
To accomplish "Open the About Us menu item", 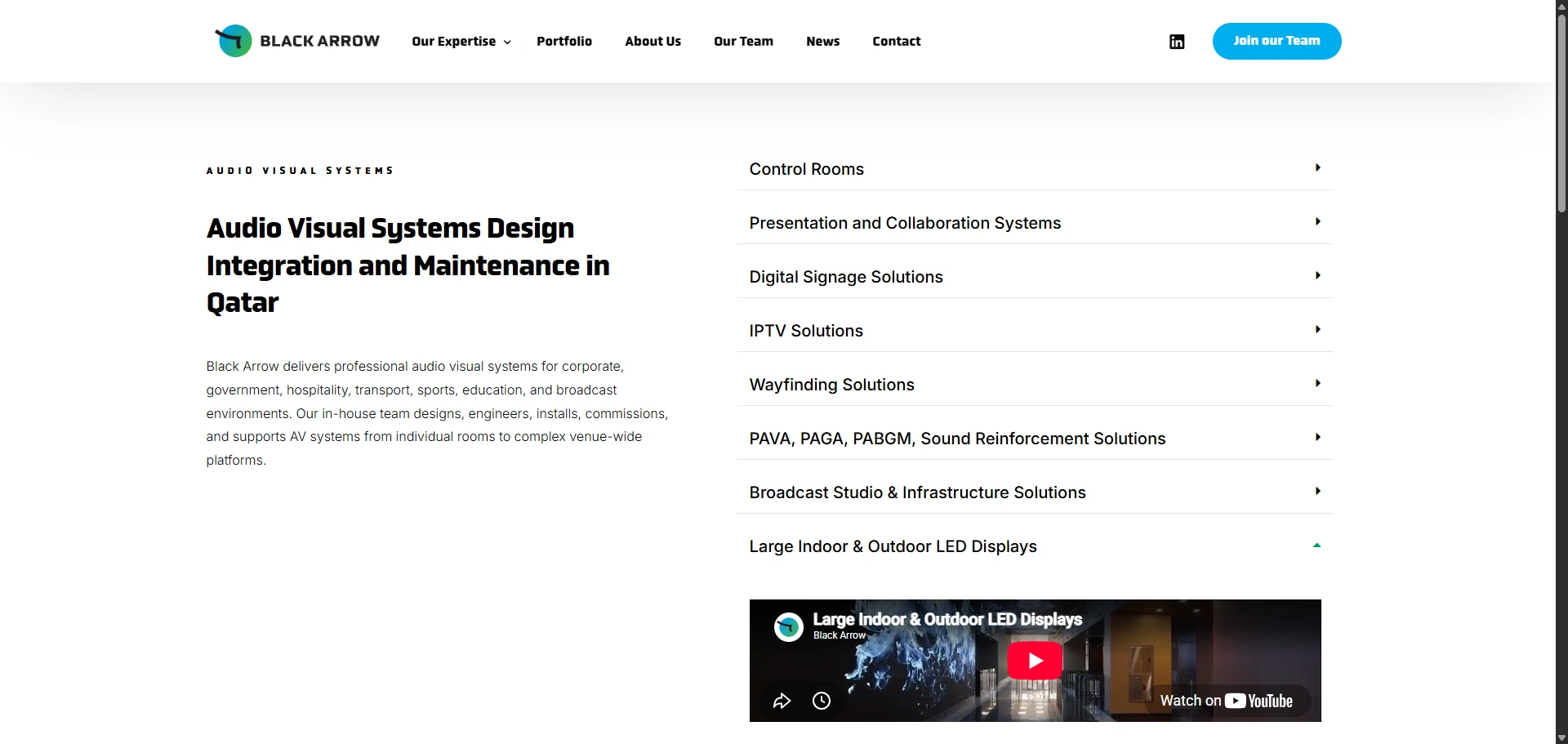I will 653,42.
